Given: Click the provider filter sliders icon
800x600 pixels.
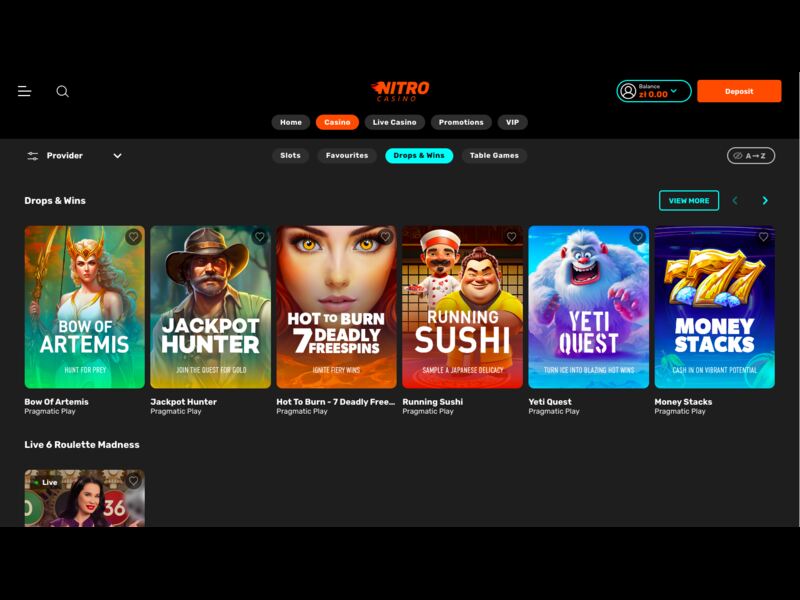Looking at the screenshot, I should (32, 156).
